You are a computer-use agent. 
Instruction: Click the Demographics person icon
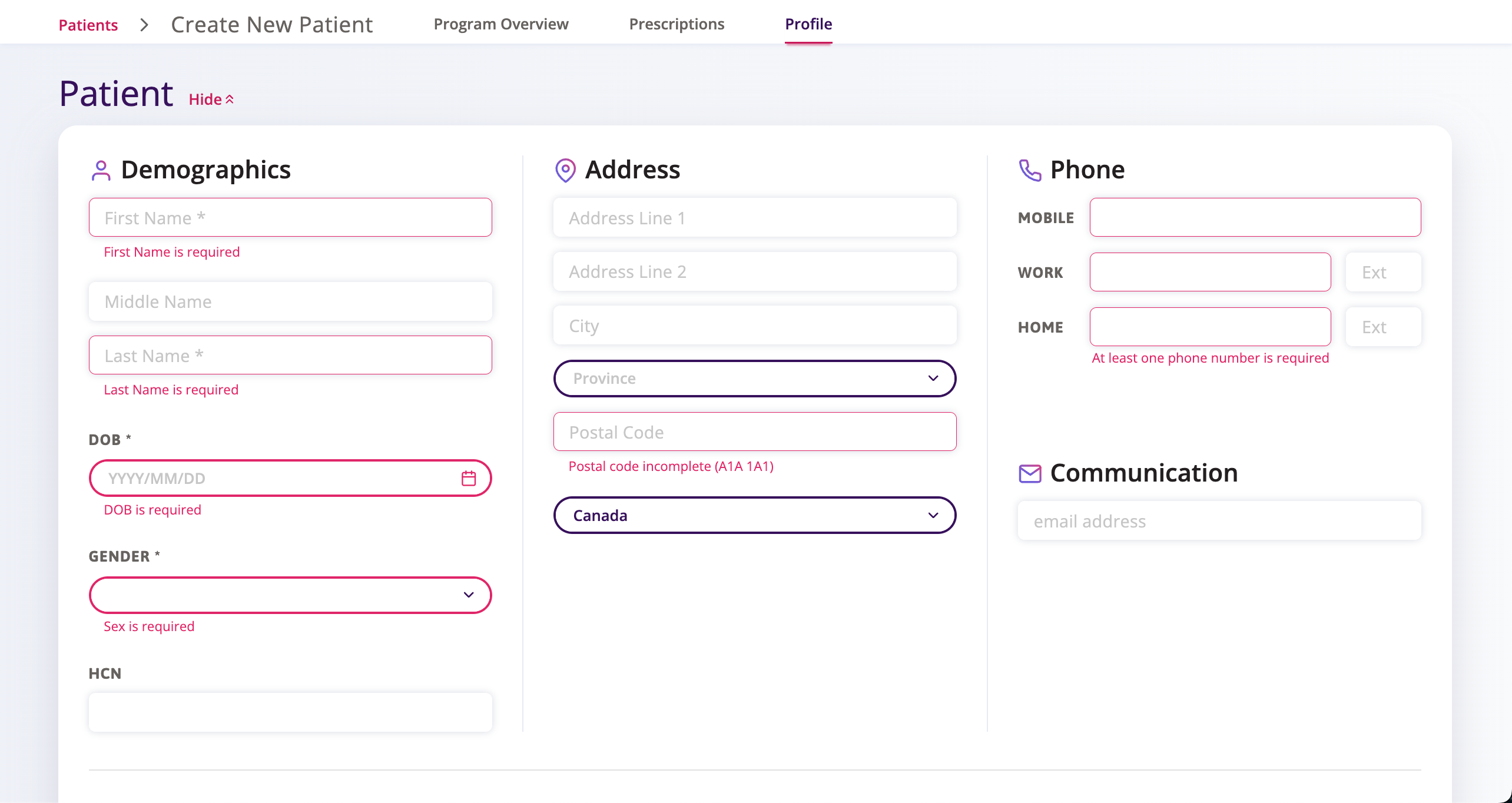pos(101,170)
